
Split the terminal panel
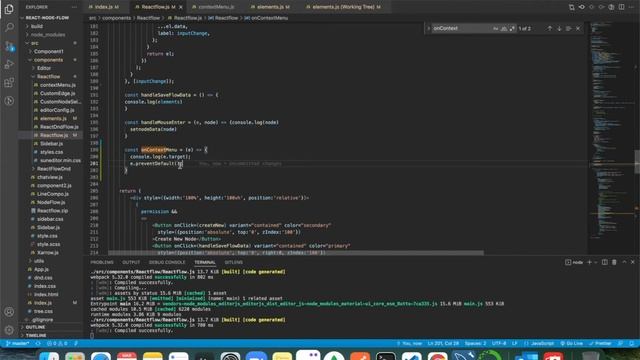point(604,262)
